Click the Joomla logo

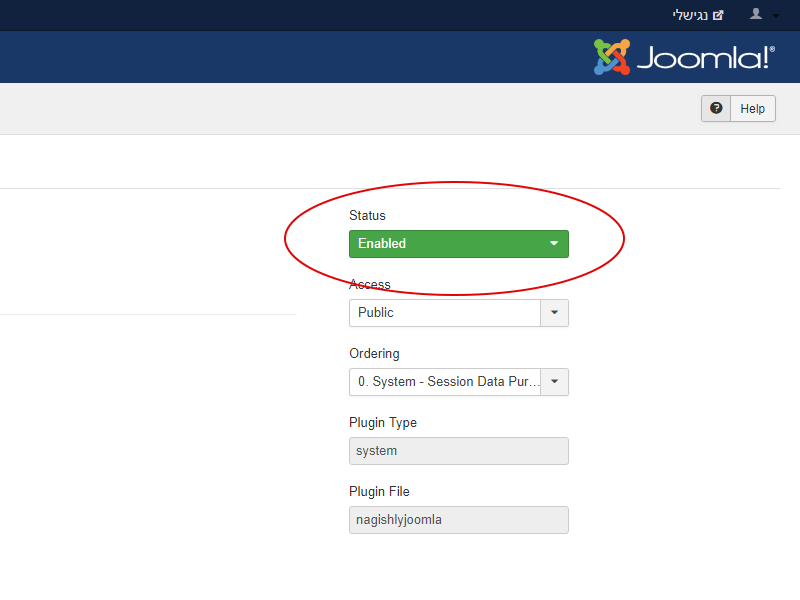point(684,57)
